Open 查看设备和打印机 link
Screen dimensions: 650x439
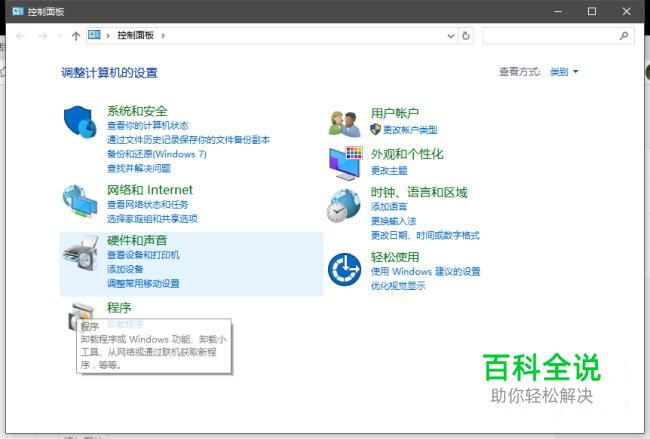pos(143,255)
